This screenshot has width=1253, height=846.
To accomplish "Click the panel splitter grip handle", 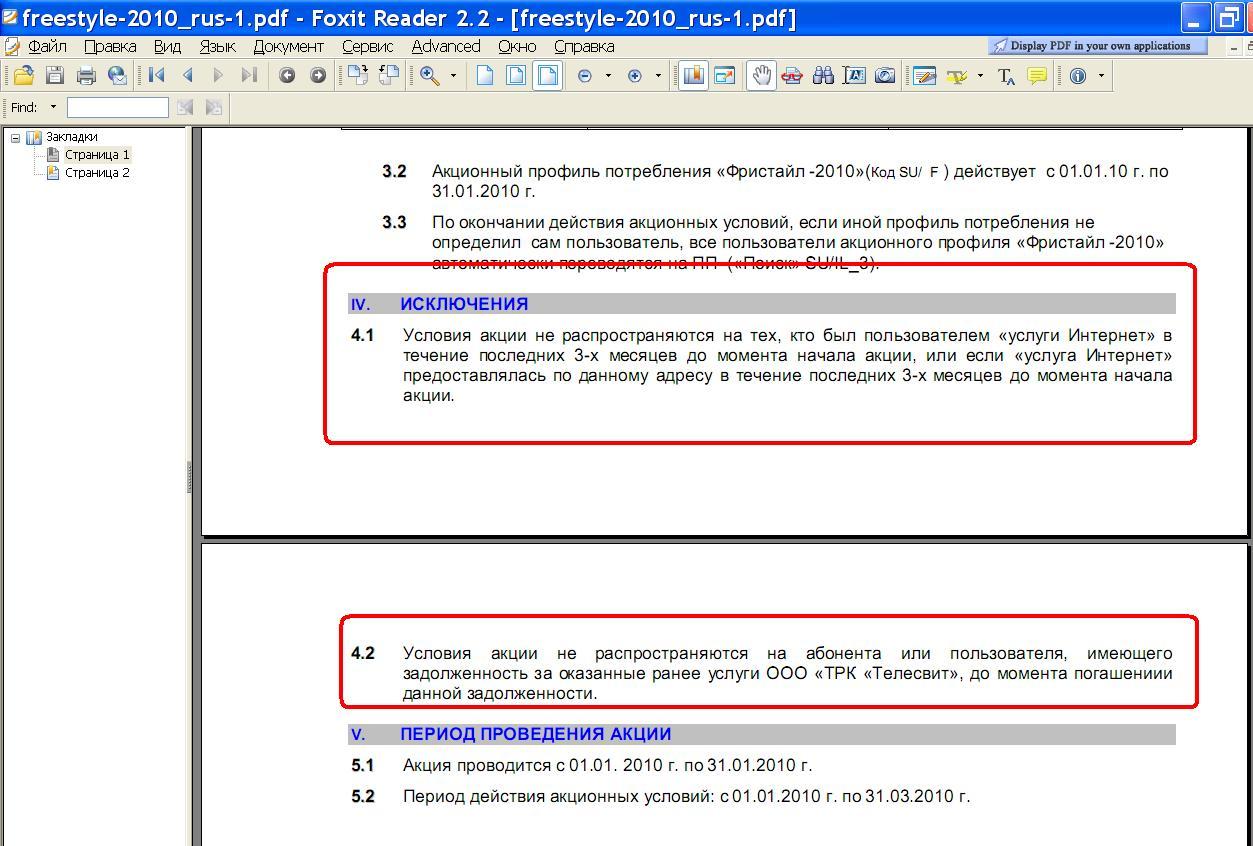I will point(189,477).
